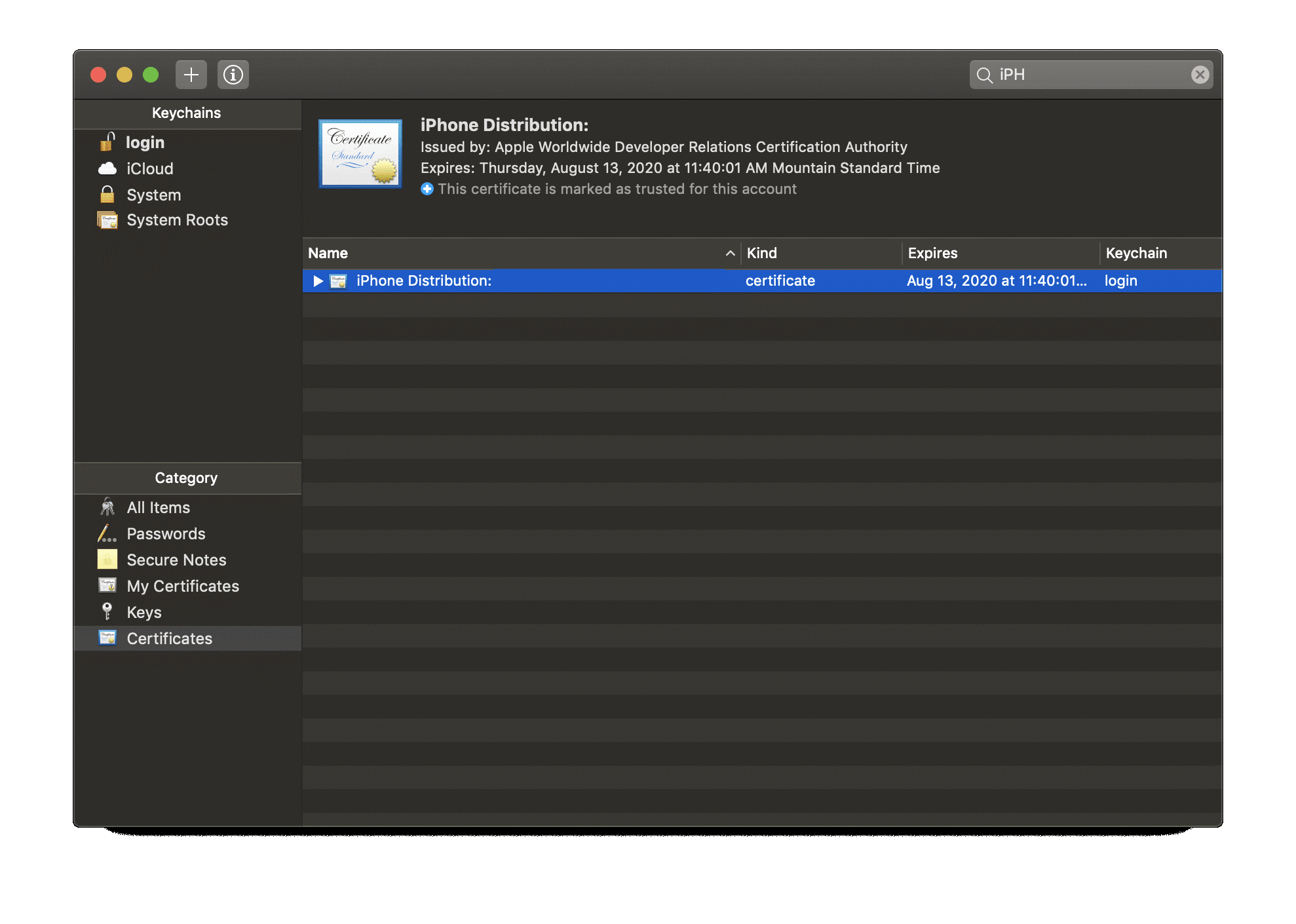Viewport: 1296px width, 924px height.
Task: Select the System keychain padlock
Action: click(x=108, y=195)
